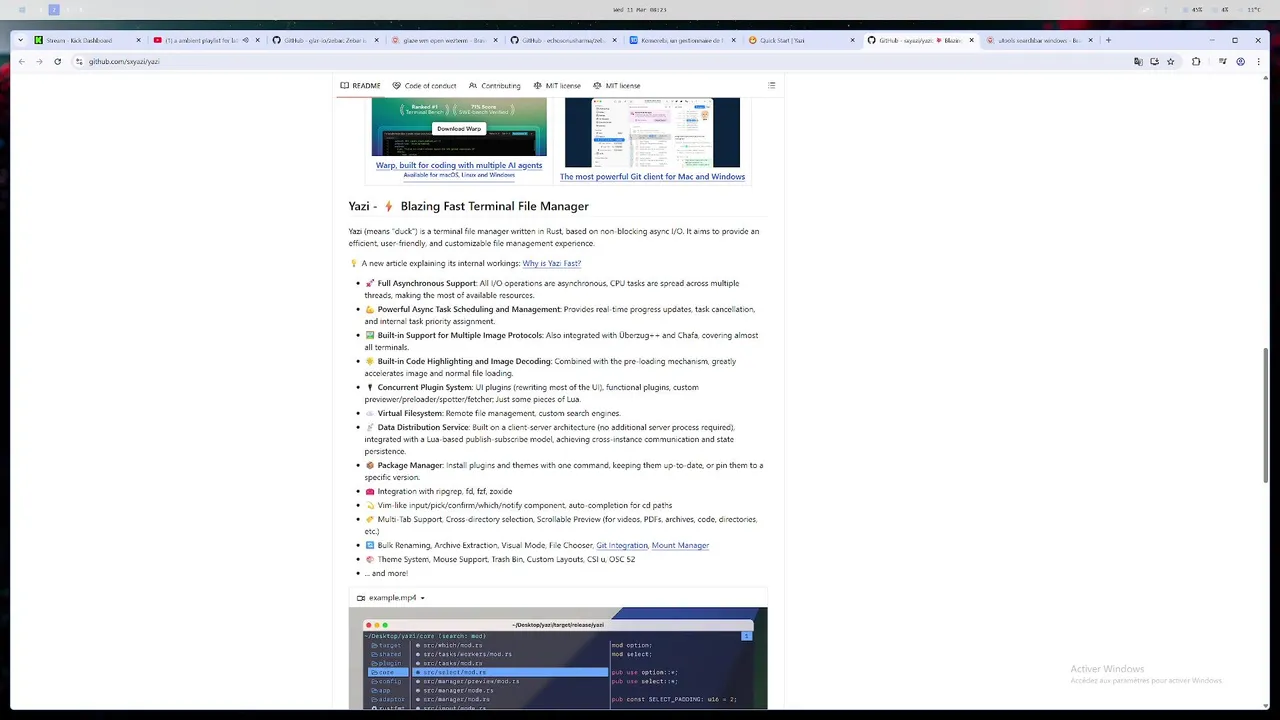Screen dimensions: 1280x720
Task: Play the example.mp4 video preview
Action: tap(558, 659)
